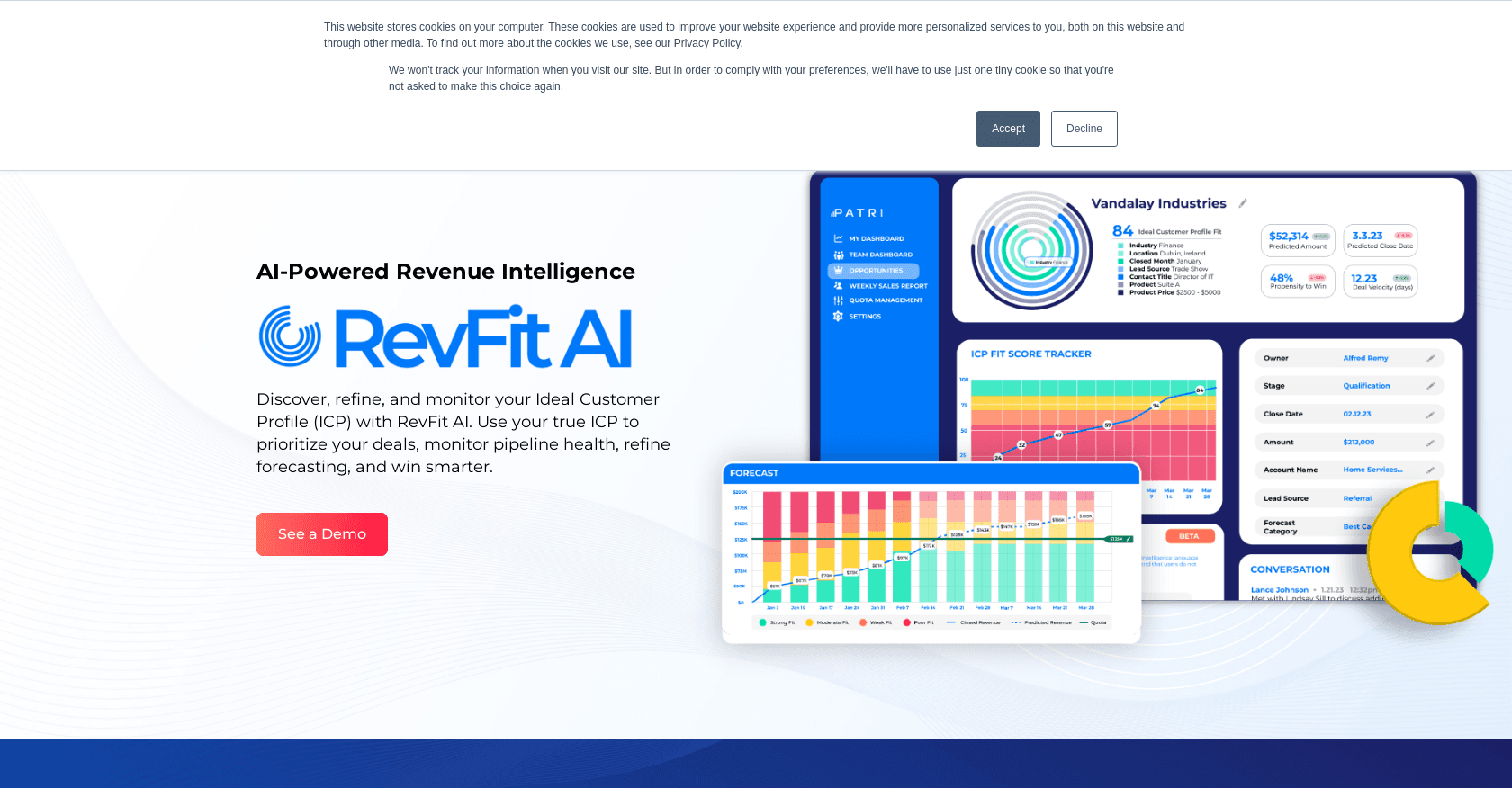Click the Weekly Sales Report icon

pos(838,285)
